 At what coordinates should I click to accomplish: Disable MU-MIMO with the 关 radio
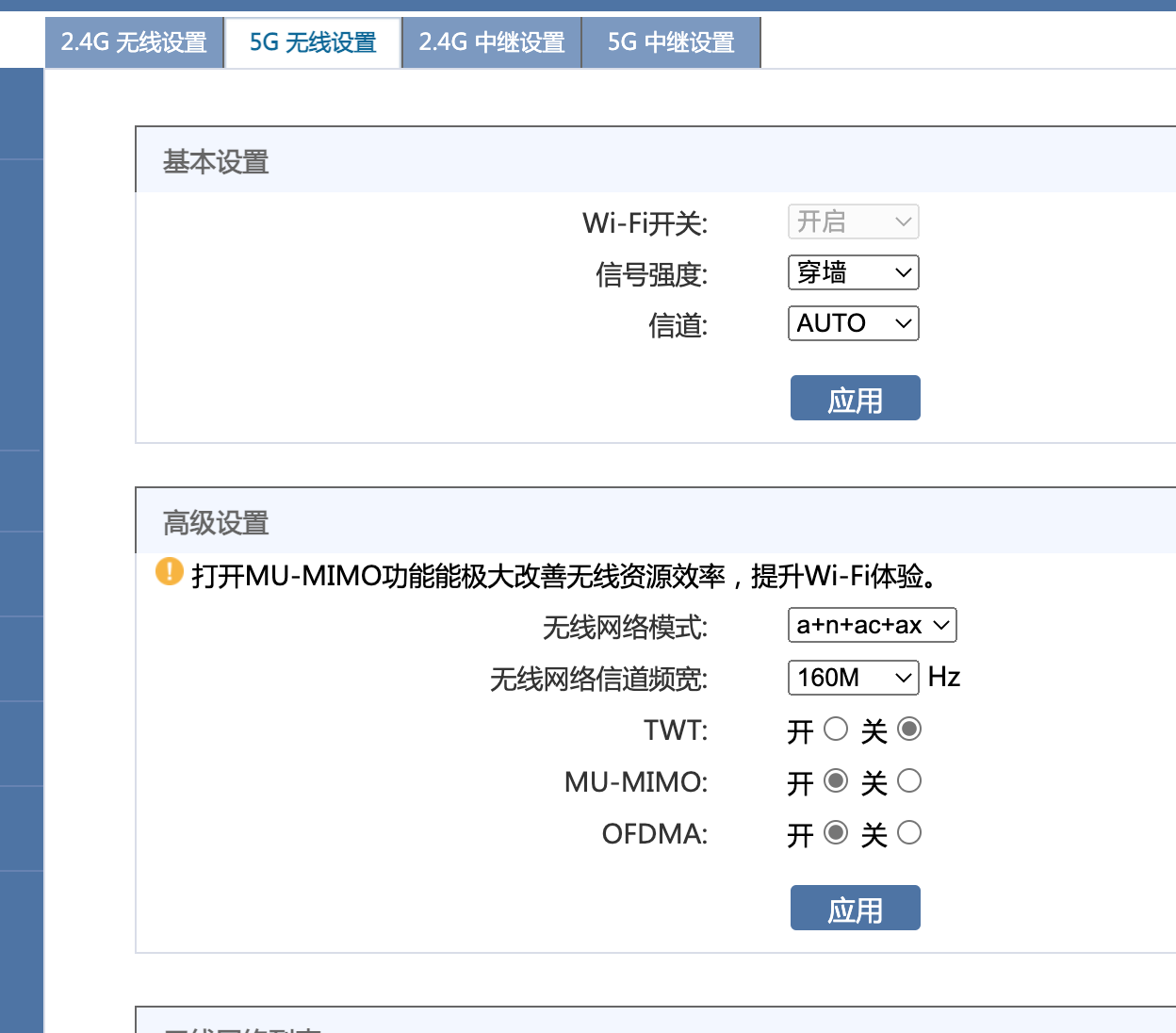pos(909,781)
